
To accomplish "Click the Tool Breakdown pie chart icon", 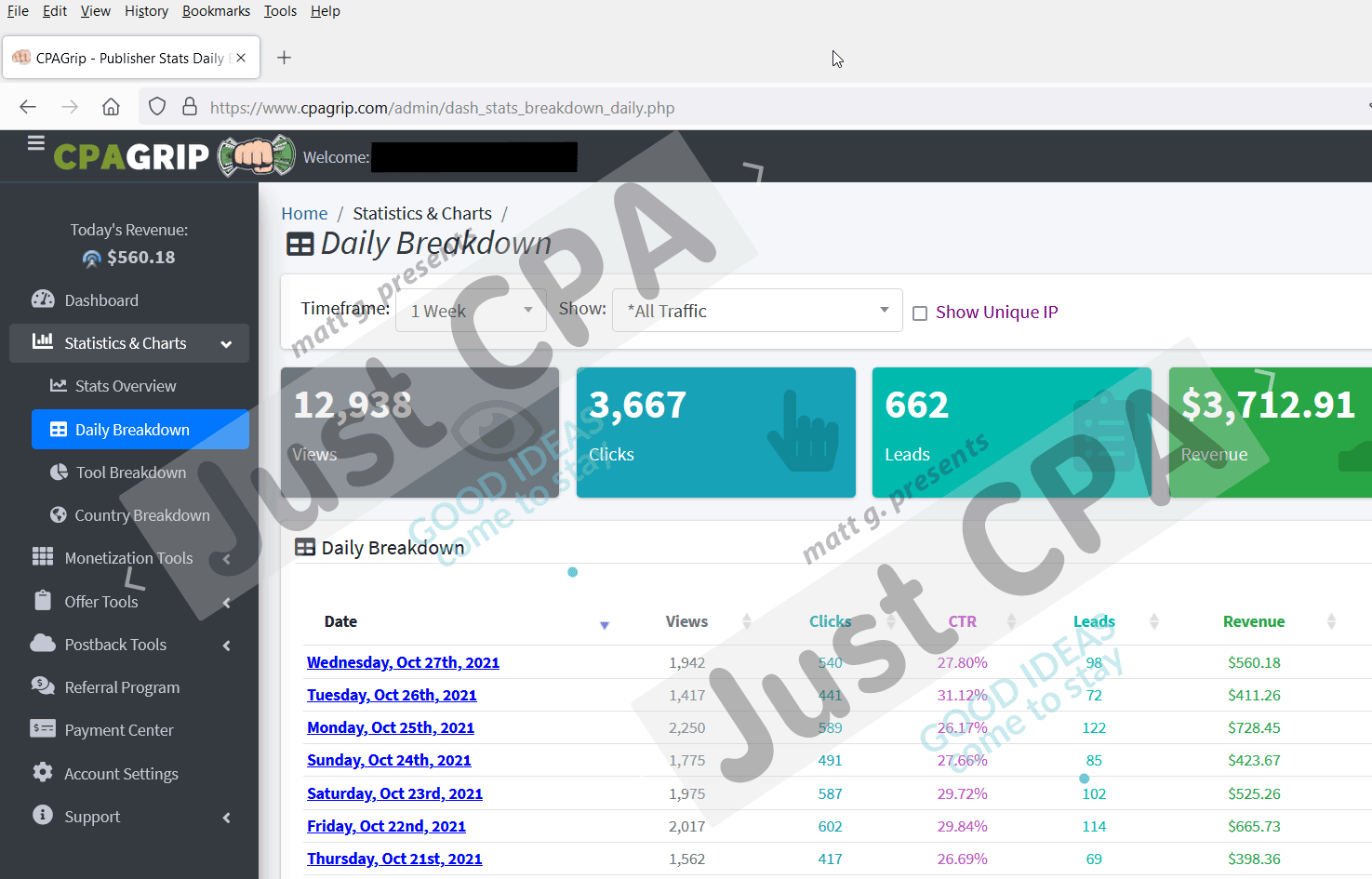I will coord(59,472).
